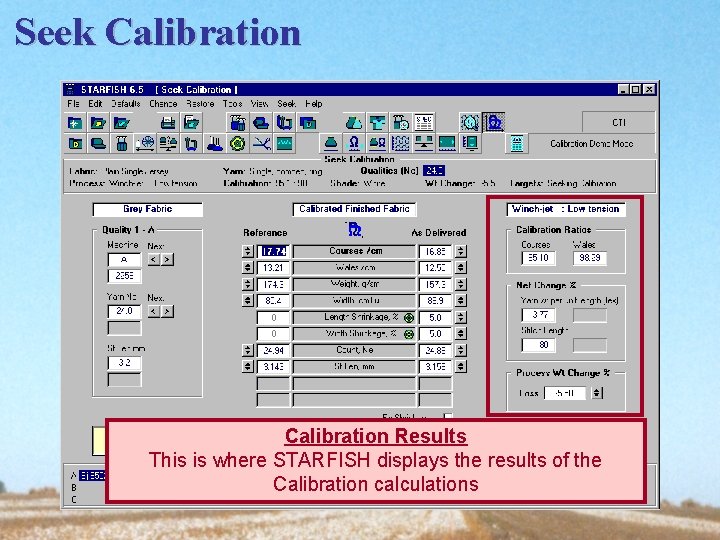Click the printer toolbar icon
This screenshot has width=720, height=540.
tap(168, 123)
